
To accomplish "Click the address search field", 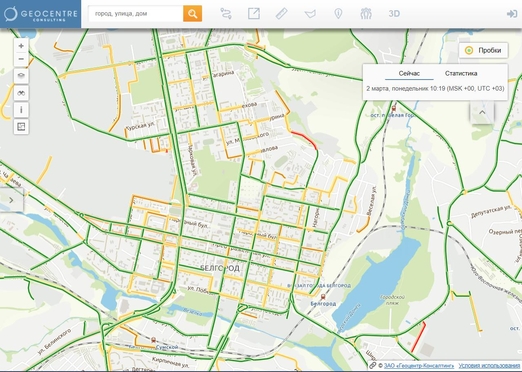I will pyautogui.click(x=136, y=14).
